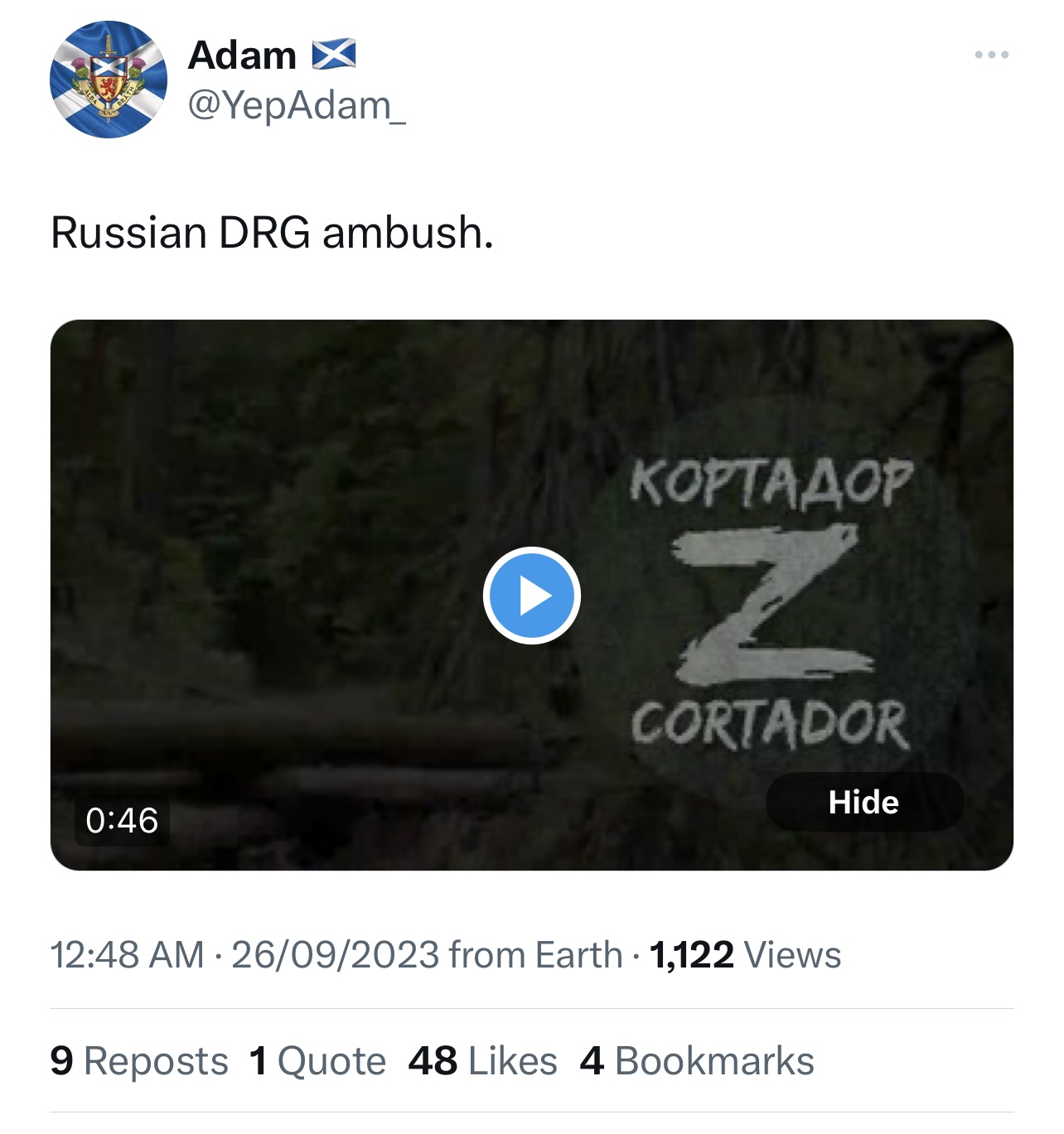Tap Adam's Scottish flag profile avatar
1064x1134 pixels.
pyautogui.click(x=109, y=80)
